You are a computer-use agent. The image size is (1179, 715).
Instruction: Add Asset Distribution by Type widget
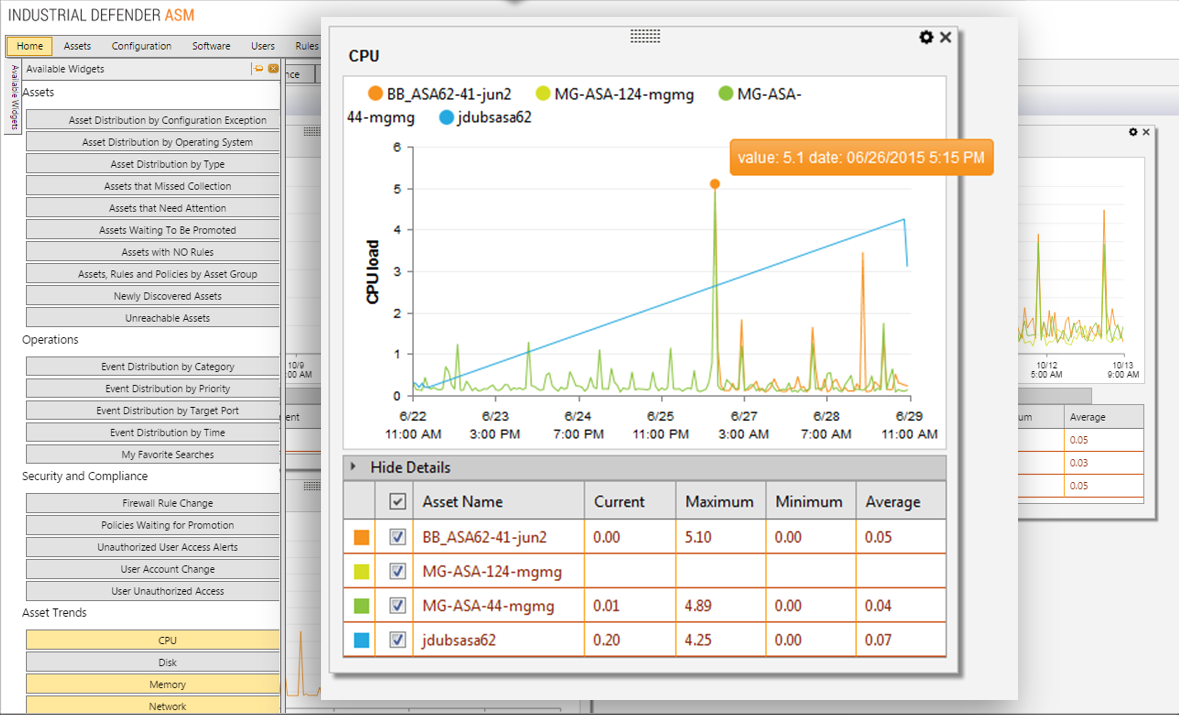pos(153,164)
